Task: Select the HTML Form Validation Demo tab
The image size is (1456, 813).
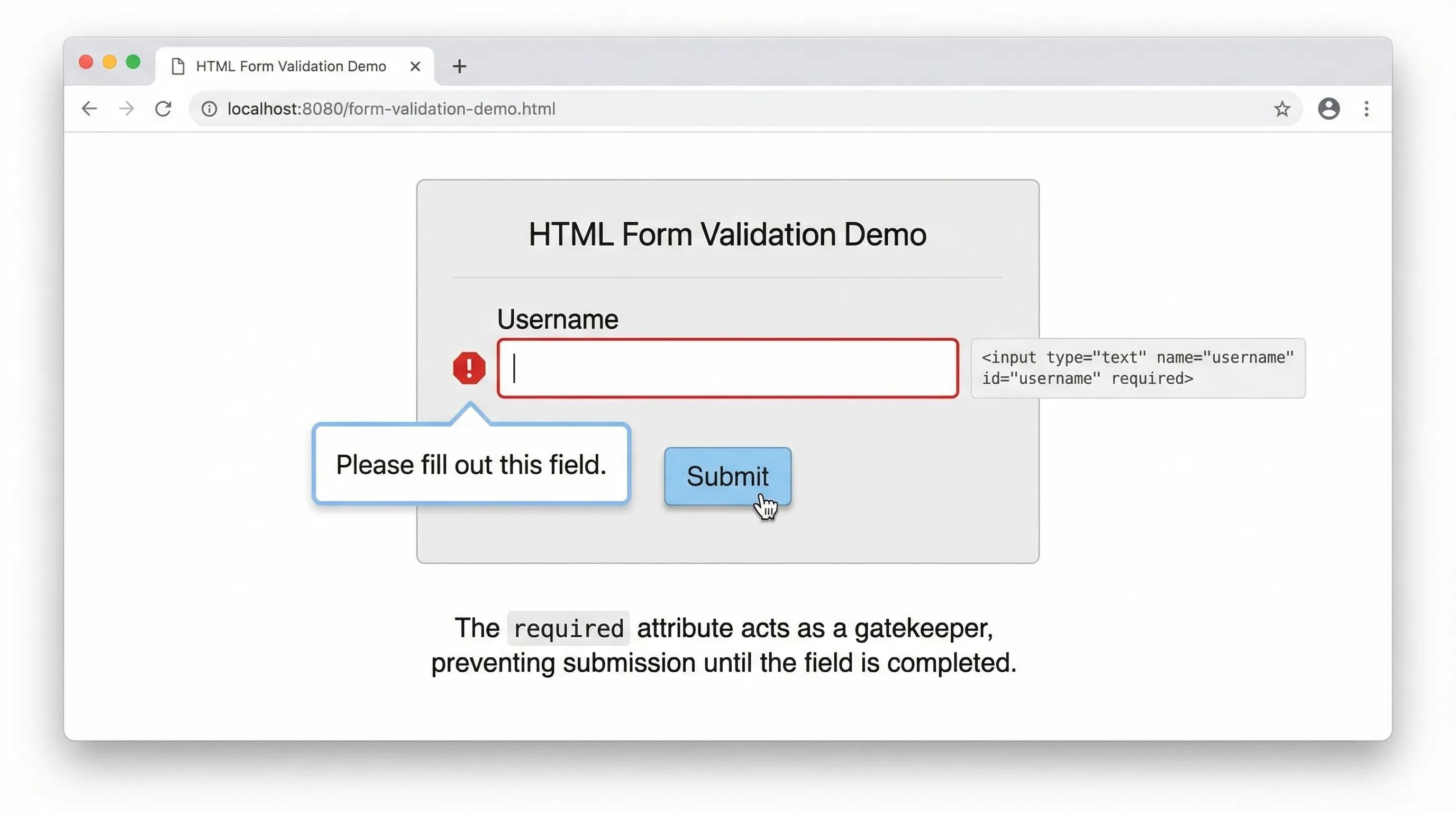Action: coord(290,67)
